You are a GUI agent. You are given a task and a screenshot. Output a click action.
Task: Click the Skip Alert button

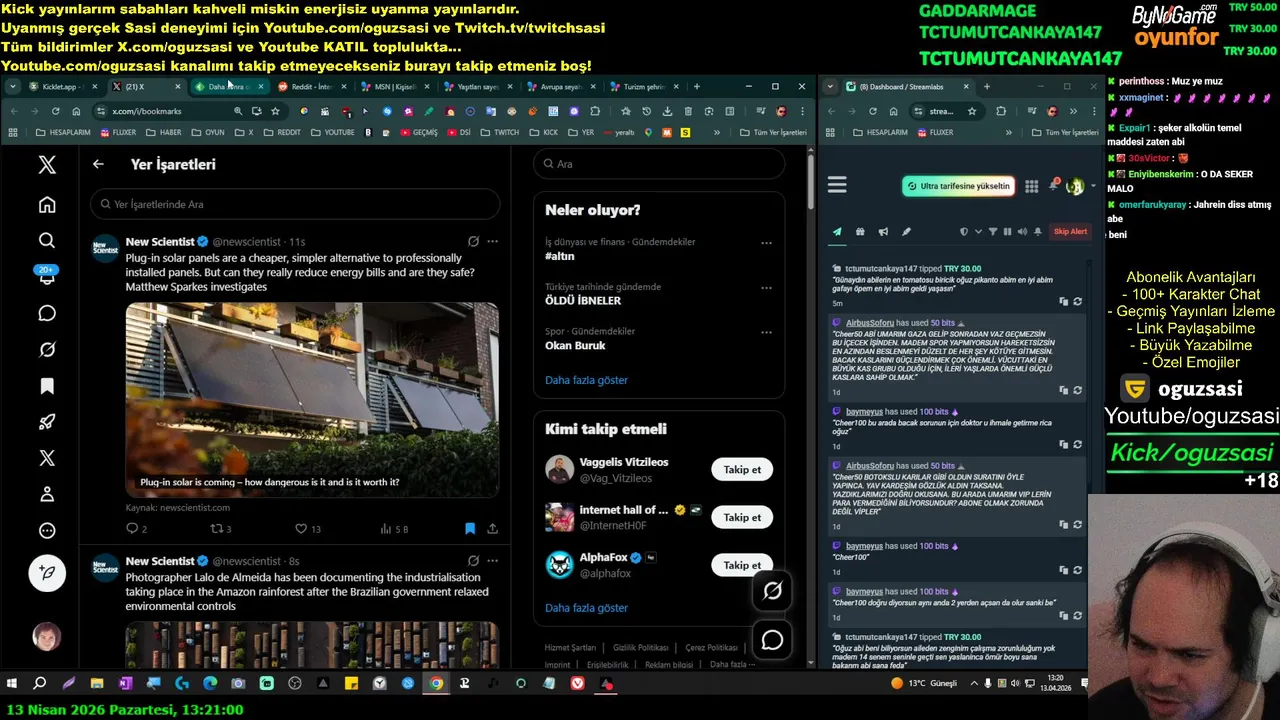pyautogui.click(x=1070, y=232)
